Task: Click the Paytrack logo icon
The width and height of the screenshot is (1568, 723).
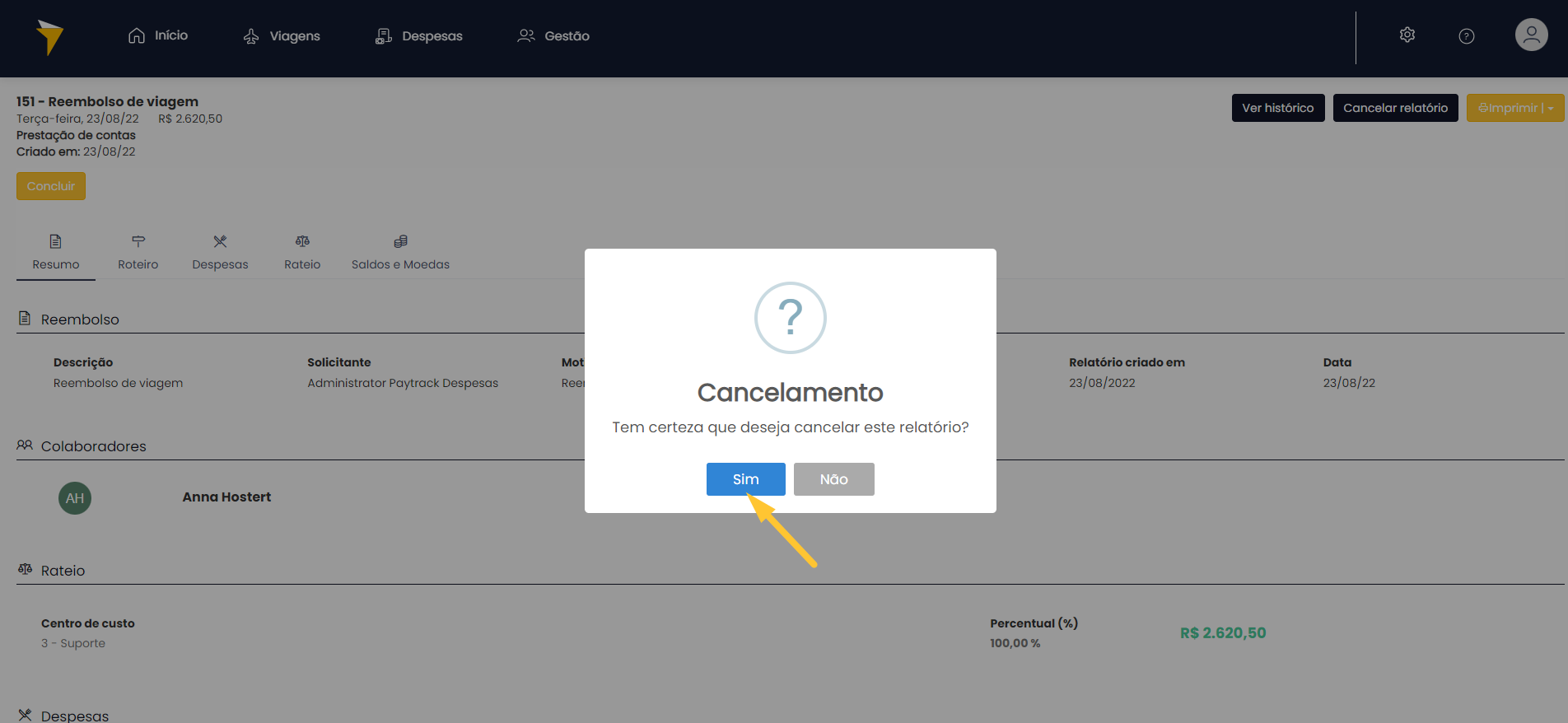Action: (x=49, y=37)
